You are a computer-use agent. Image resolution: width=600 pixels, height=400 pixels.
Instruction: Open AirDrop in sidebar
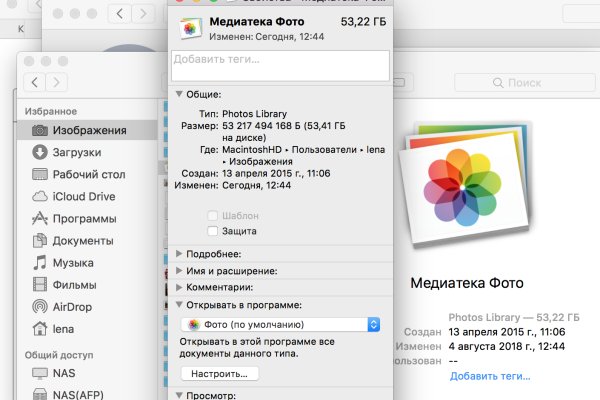pyautogui.click(x=75, y=306)
